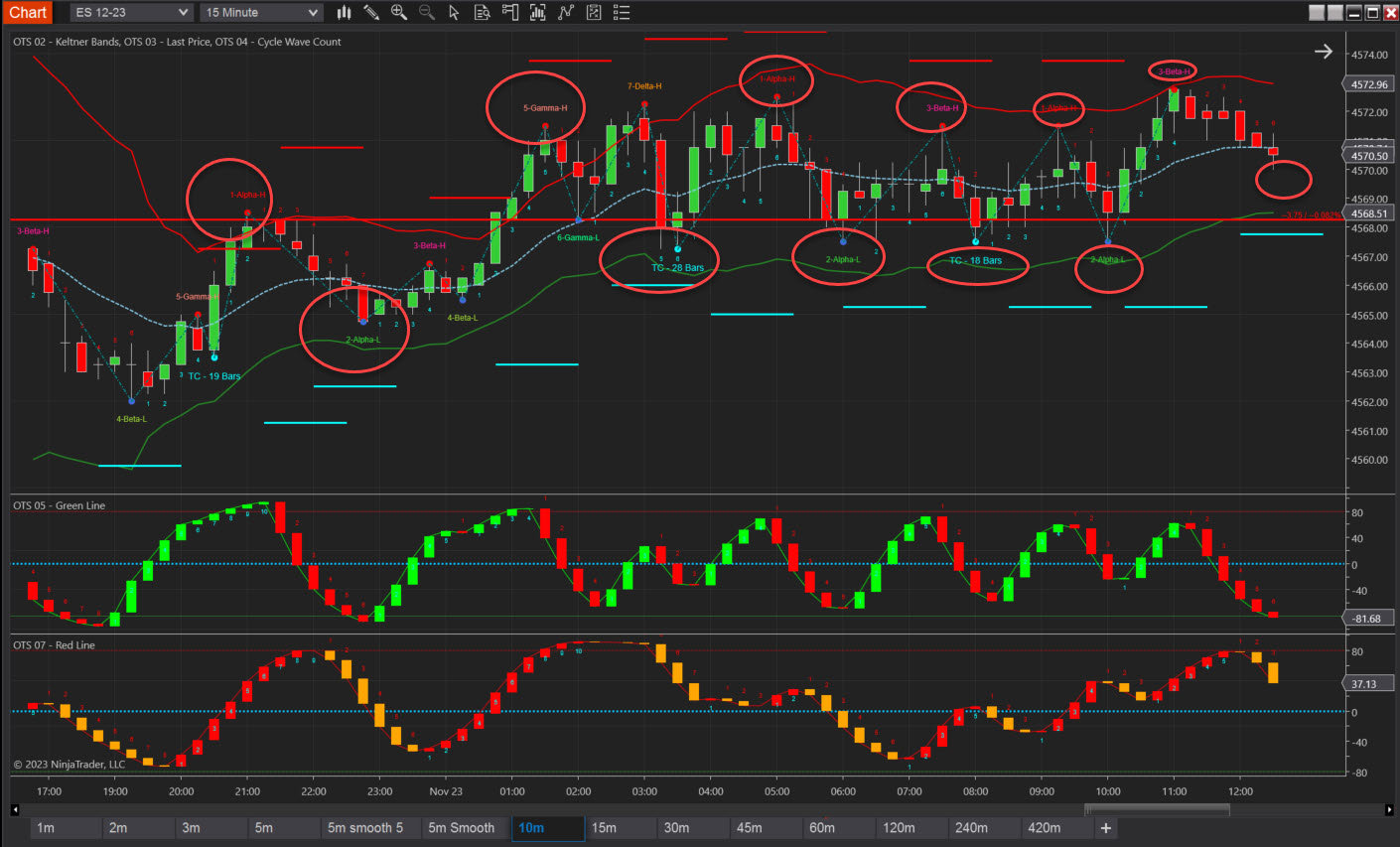Screen dimensions: 1400x847
Task: Open the Data Box icon
Action: point(483,12)
